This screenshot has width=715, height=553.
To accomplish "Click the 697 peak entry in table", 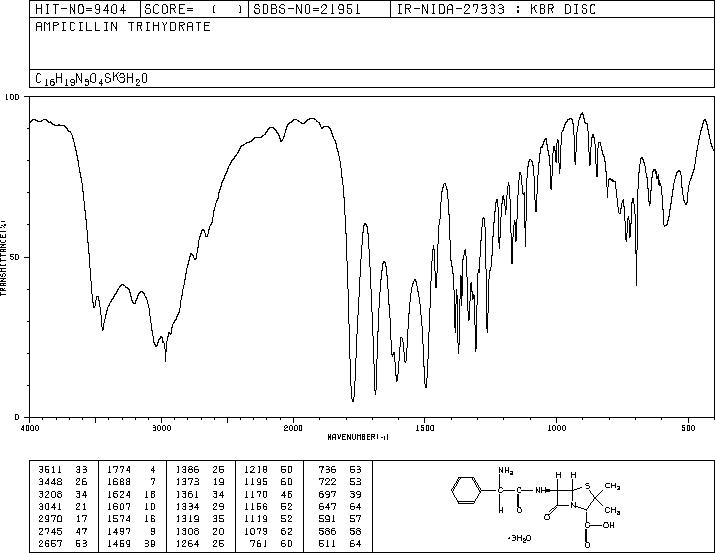I will [x=341, y=494].
